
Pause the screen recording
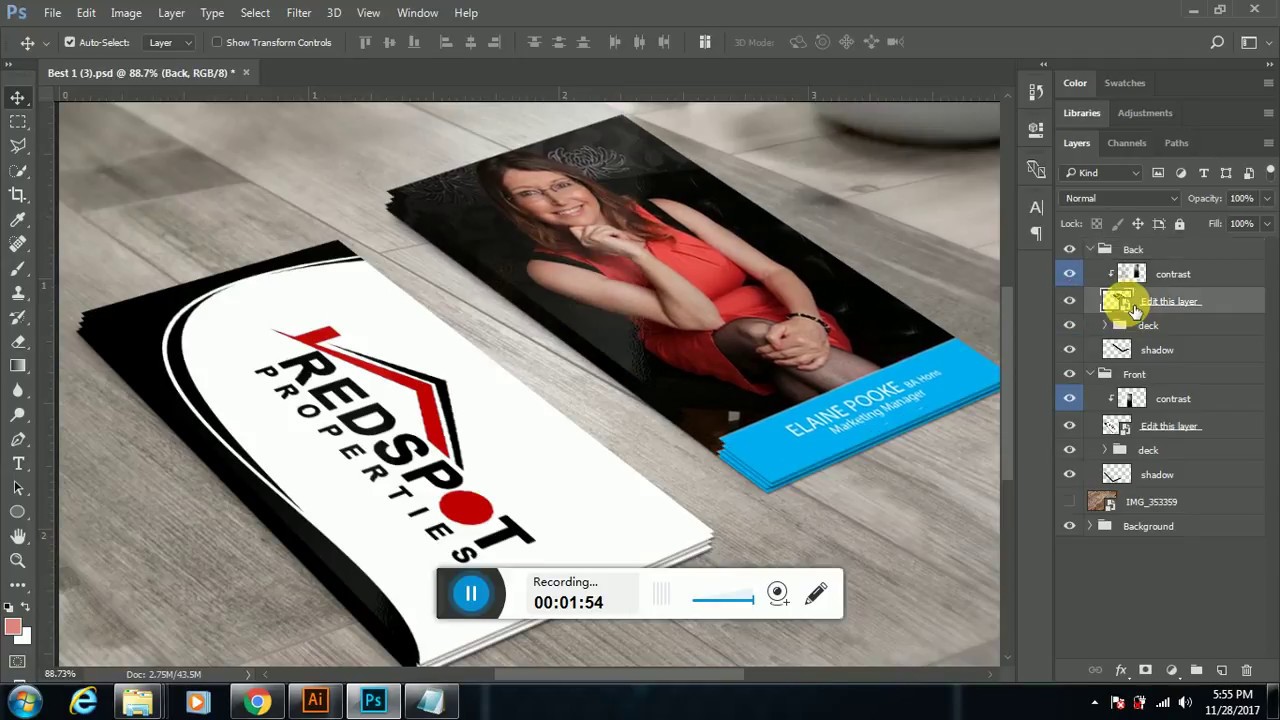pyautogui.click(x=471, y=594)
